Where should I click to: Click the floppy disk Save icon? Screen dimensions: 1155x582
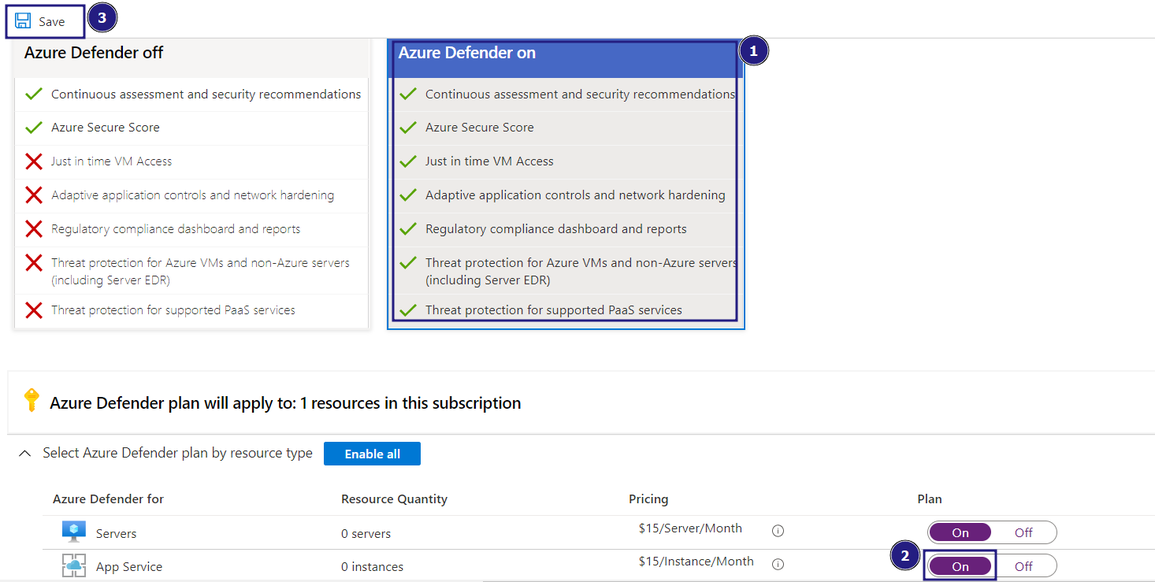[23, 21]
